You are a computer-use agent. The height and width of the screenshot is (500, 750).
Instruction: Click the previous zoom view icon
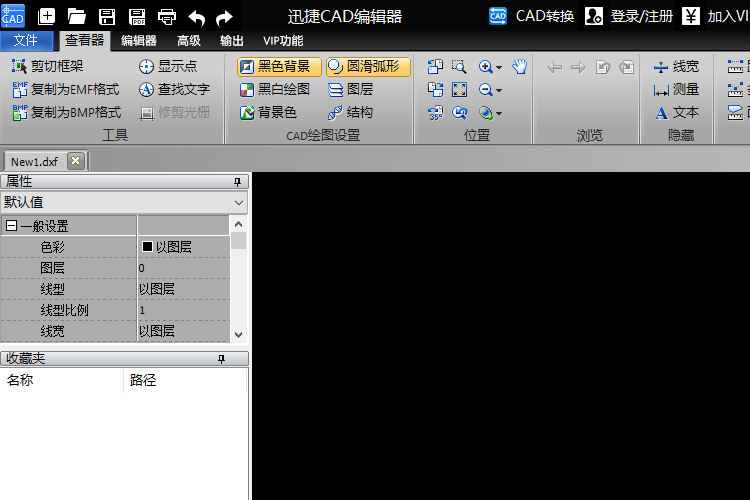[459, 113]
